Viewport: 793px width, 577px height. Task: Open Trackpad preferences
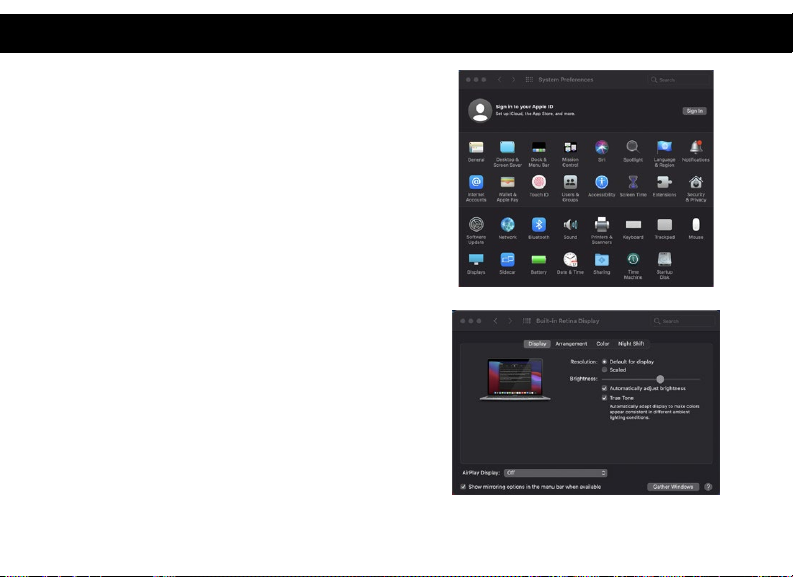click(x=664, y=228)
